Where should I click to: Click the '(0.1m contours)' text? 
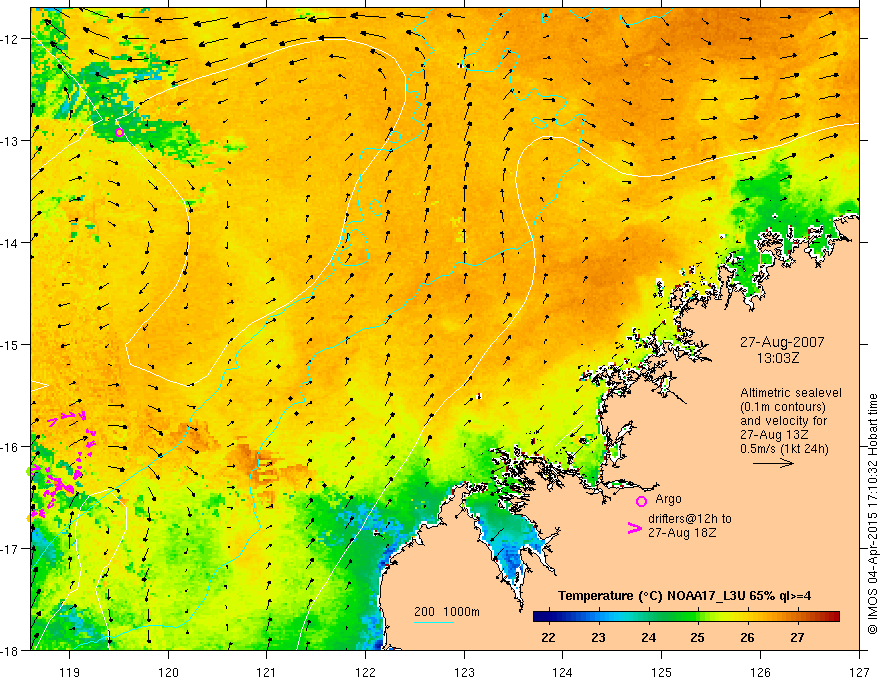(783, 407)
